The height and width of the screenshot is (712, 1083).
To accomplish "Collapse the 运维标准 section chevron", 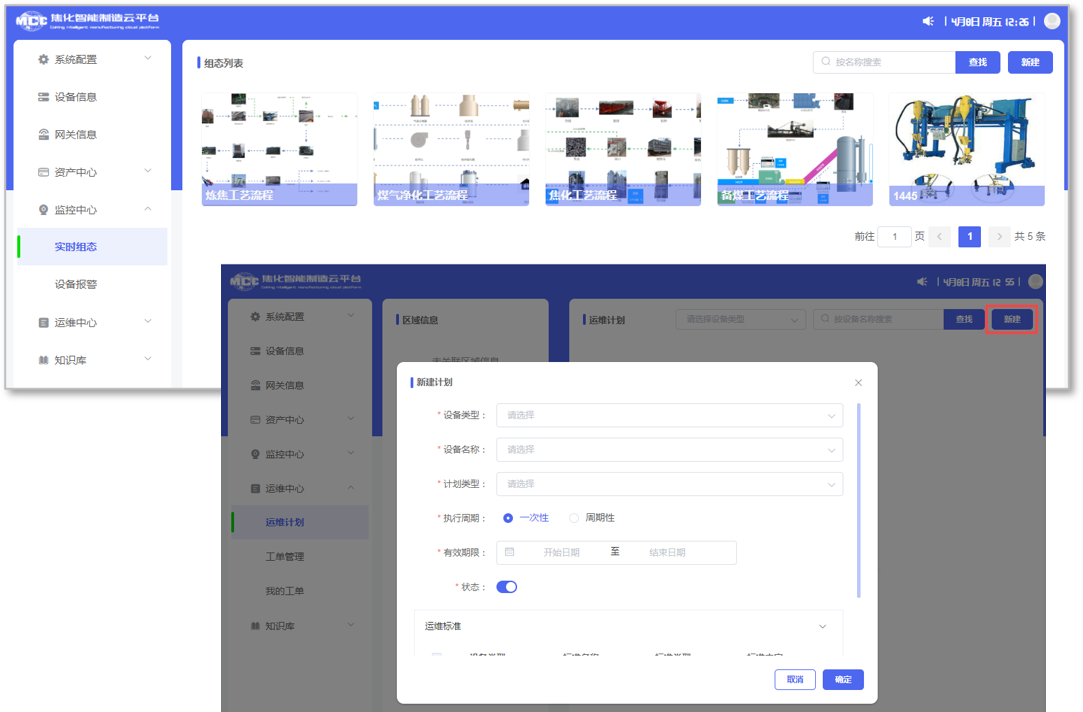I will pyautogui.click(x=823, y=627).
